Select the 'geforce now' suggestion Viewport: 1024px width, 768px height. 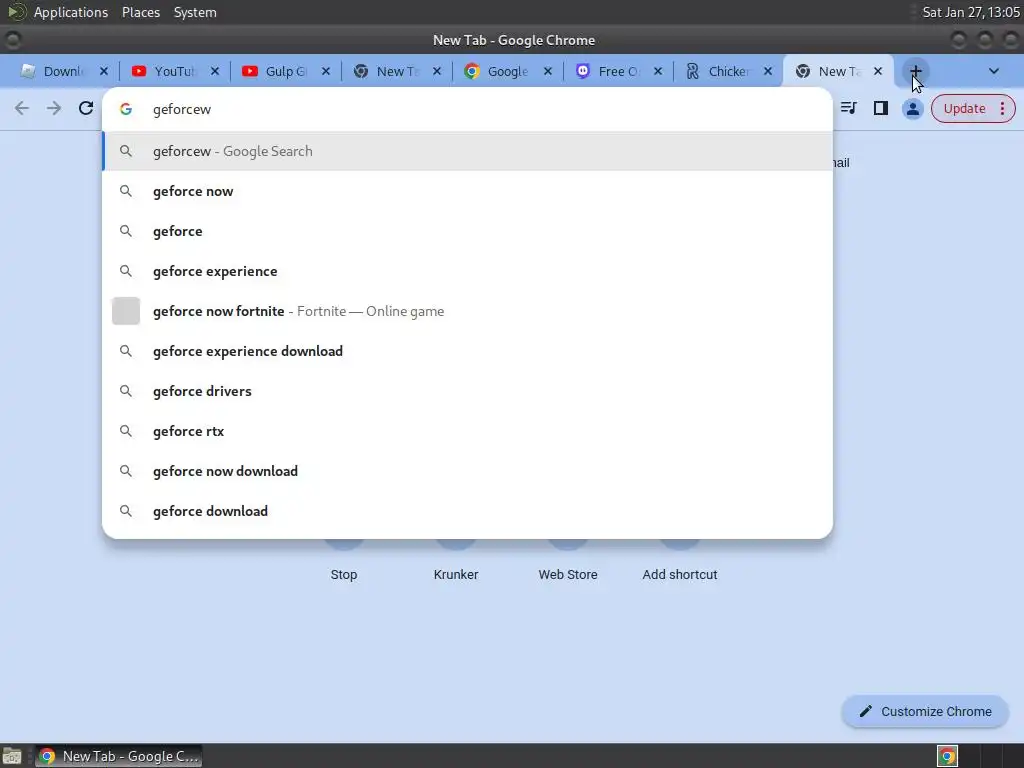(468, 191)
